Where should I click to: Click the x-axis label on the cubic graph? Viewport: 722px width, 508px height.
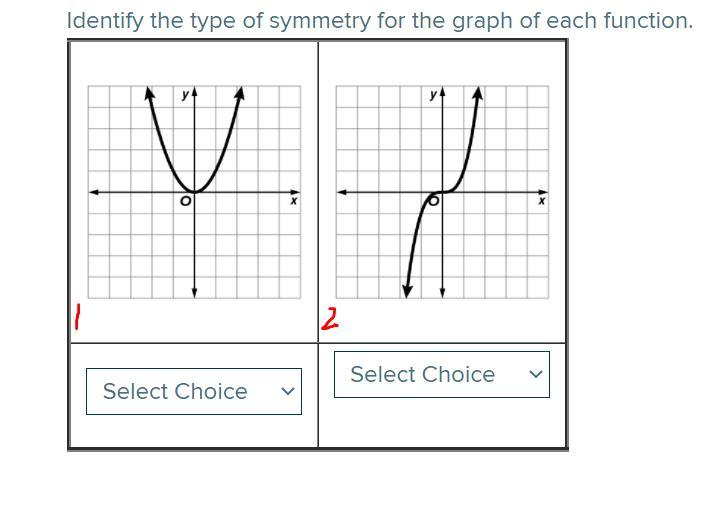tap(542, 201)
